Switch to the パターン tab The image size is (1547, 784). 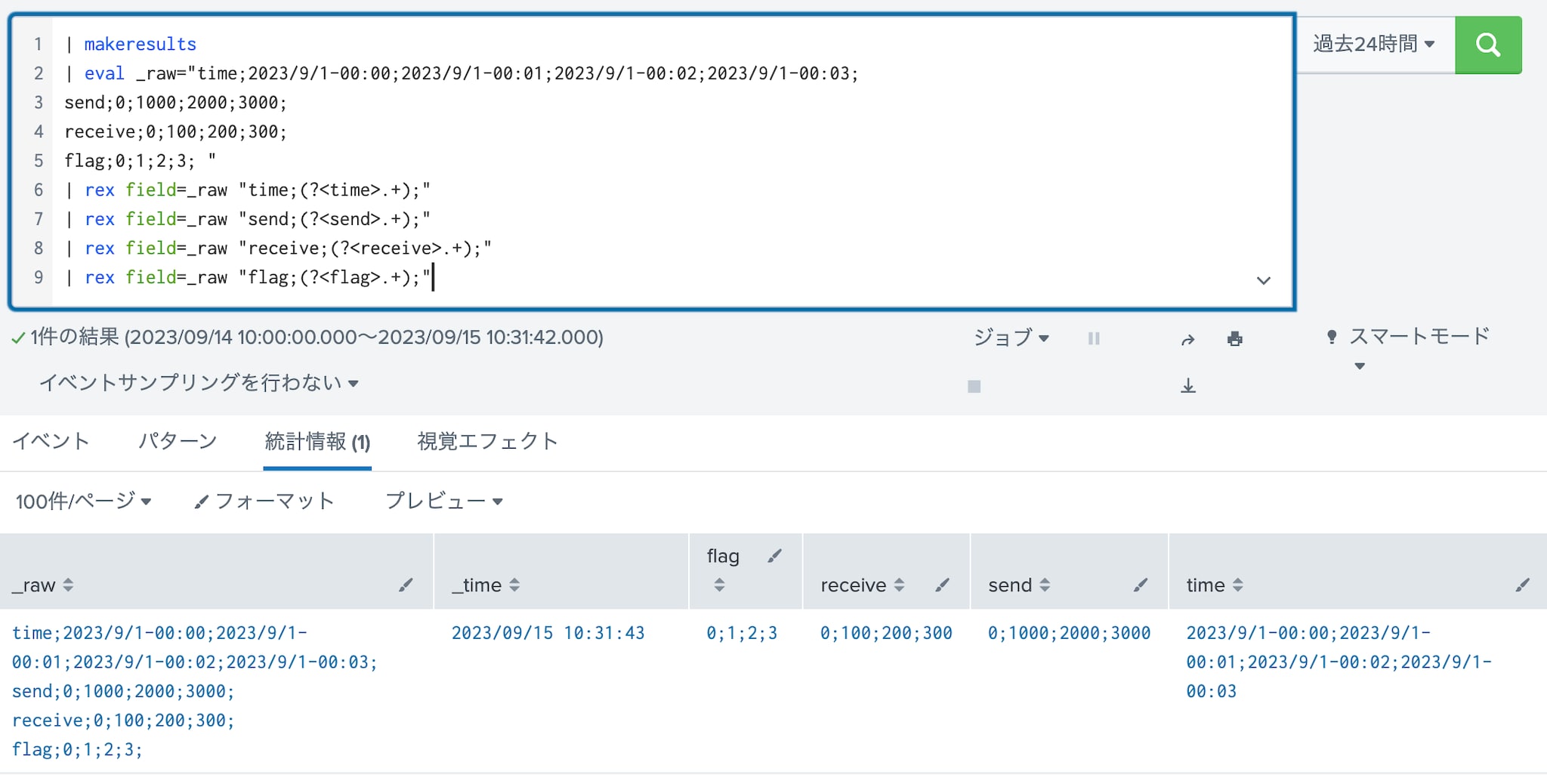click(178, 441)
